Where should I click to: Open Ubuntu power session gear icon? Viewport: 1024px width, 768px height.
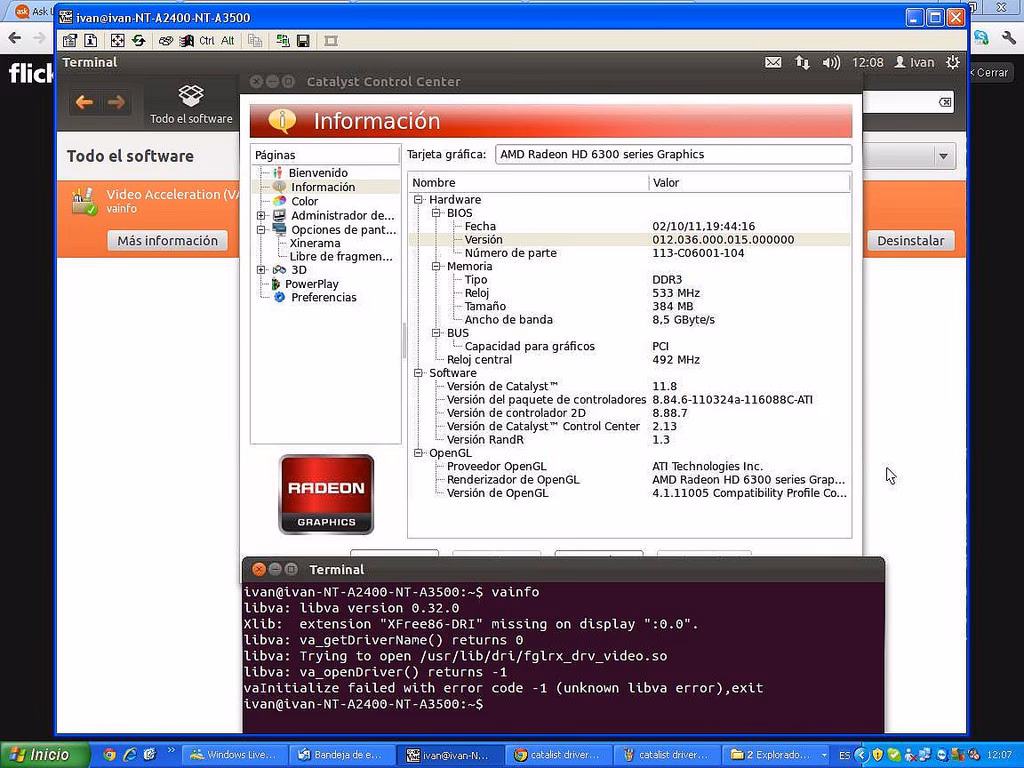(953, 63)
